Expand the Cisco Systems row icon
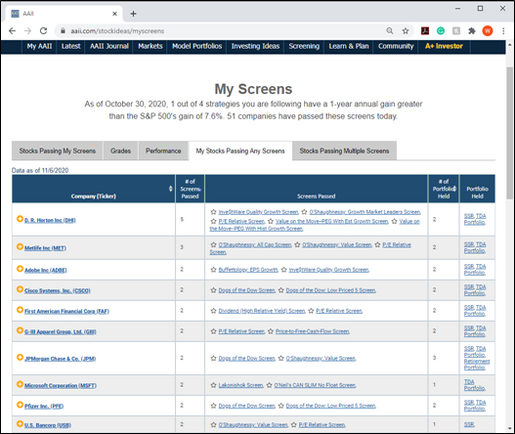Image resolution: width=515 pixels, height=434 pixels. pyautogui.click(x=20, y=289)
